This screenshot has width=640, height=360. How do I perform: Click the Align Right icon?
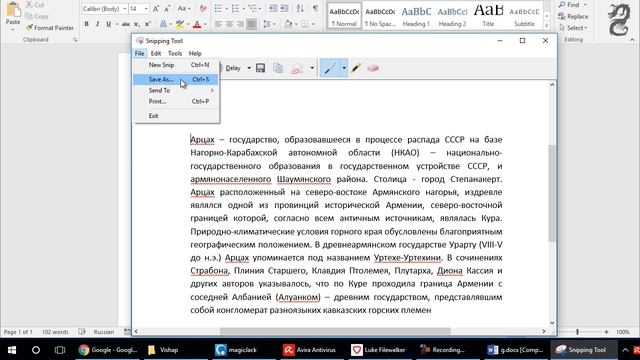click(x=240, y=24)
